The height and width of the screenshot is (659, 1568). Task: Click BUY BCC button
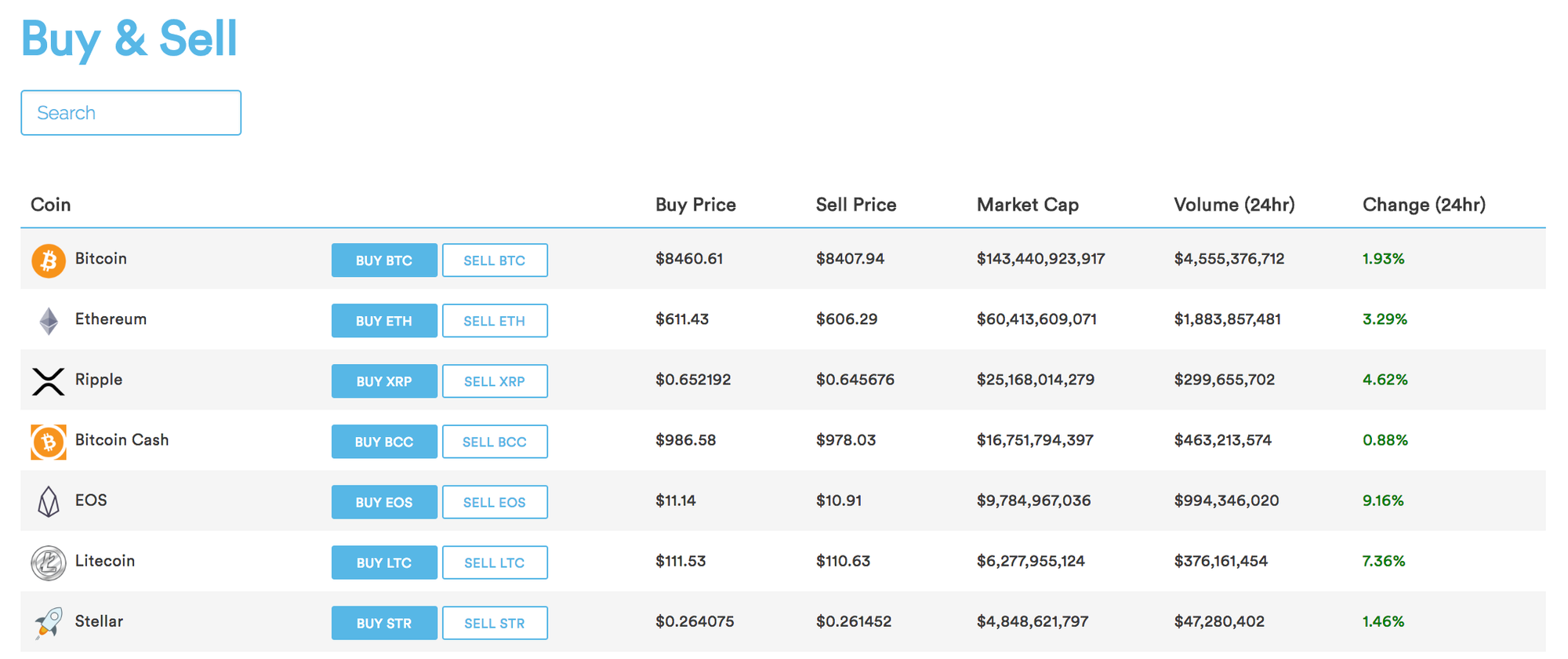(x=384, y=442)
